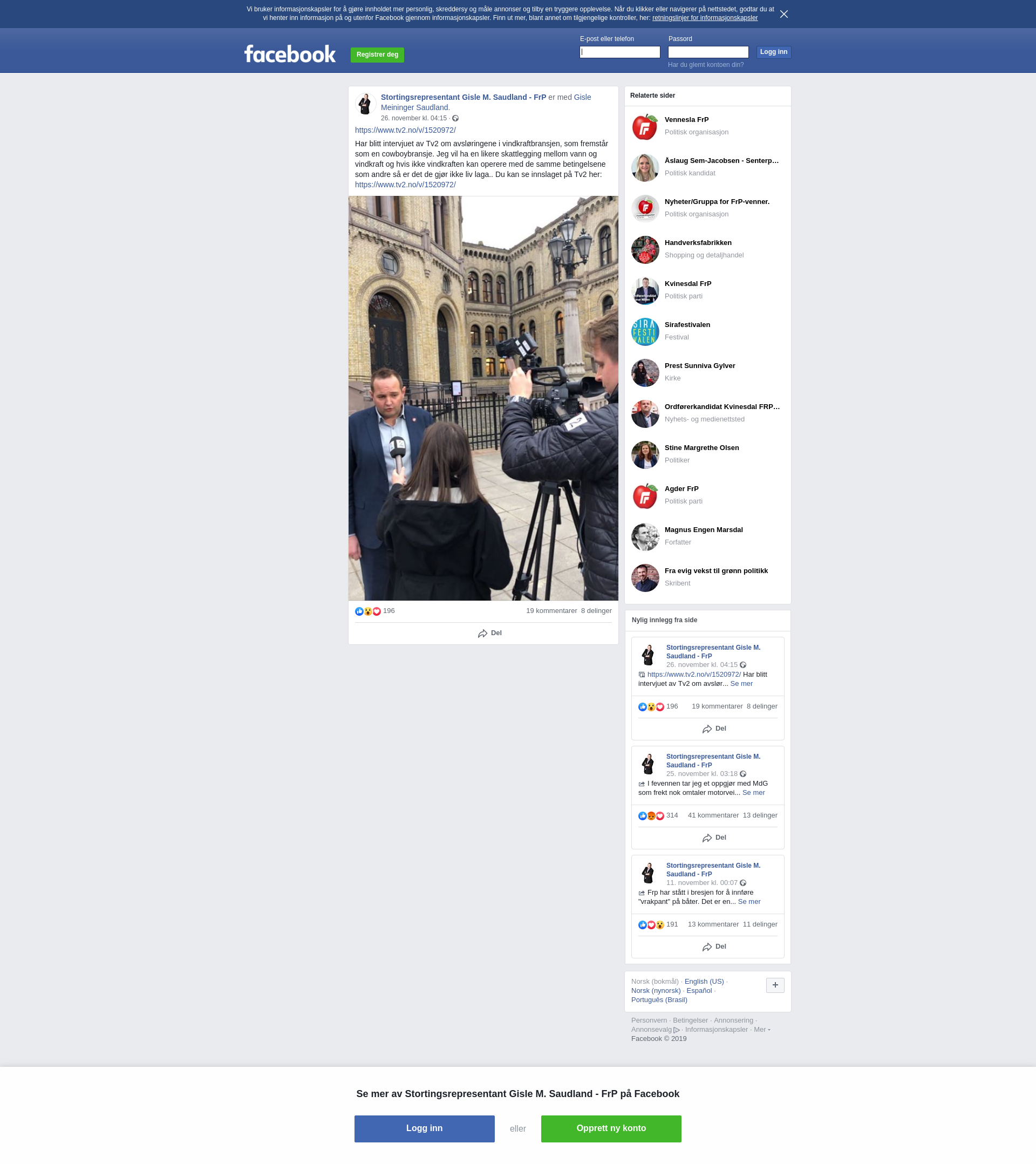Image resolution: width=1036 pixels, height=1164 pixels.
Task: Open Annonsering footer link
Action: point(733,1020)
